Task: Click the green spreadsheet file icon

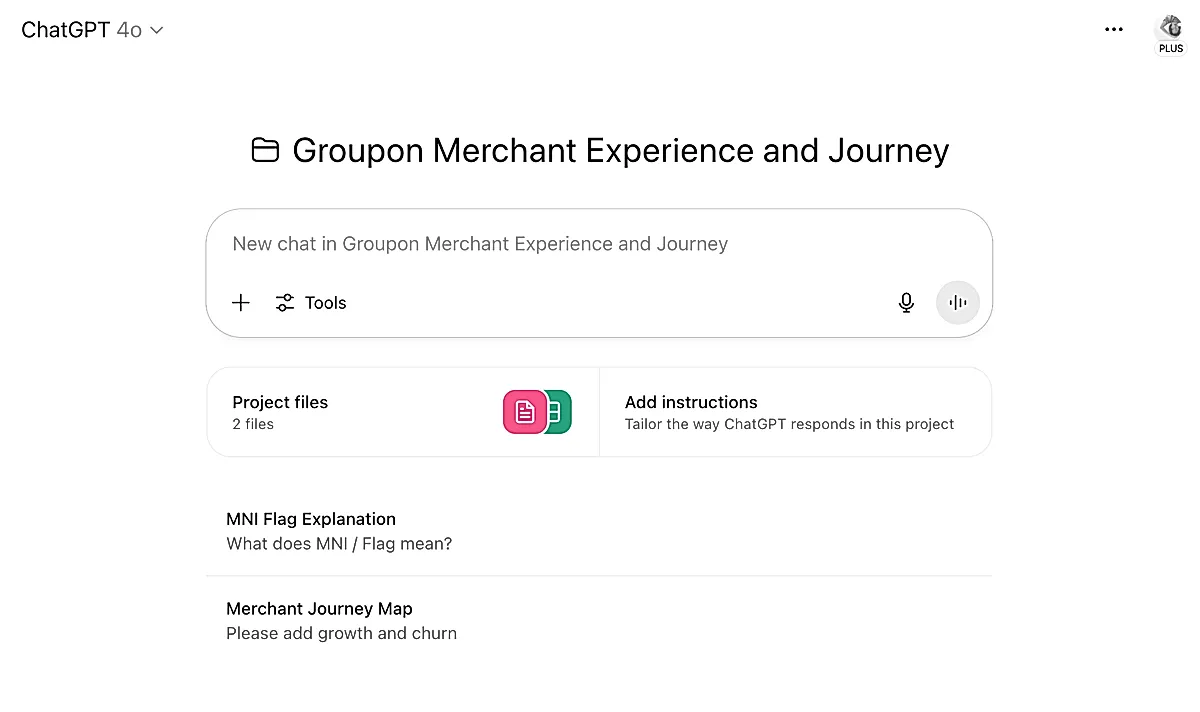Action: coord(558,411)
